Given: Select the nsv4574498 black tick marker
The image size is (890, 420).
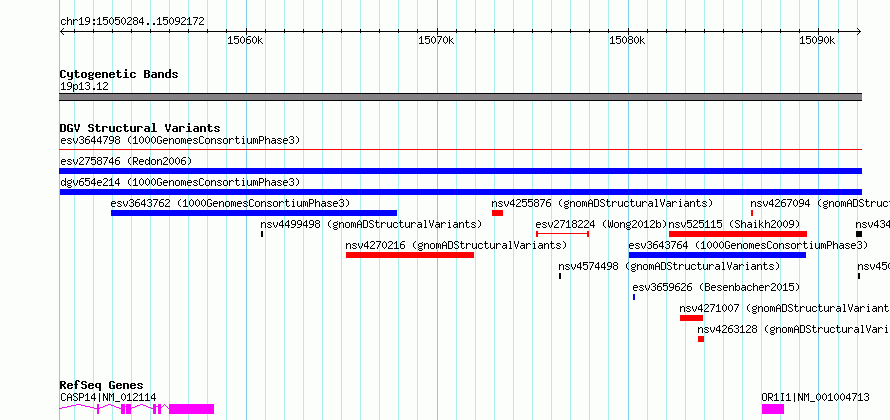Looking at the screenshot, I should click(x=560, y=276).
